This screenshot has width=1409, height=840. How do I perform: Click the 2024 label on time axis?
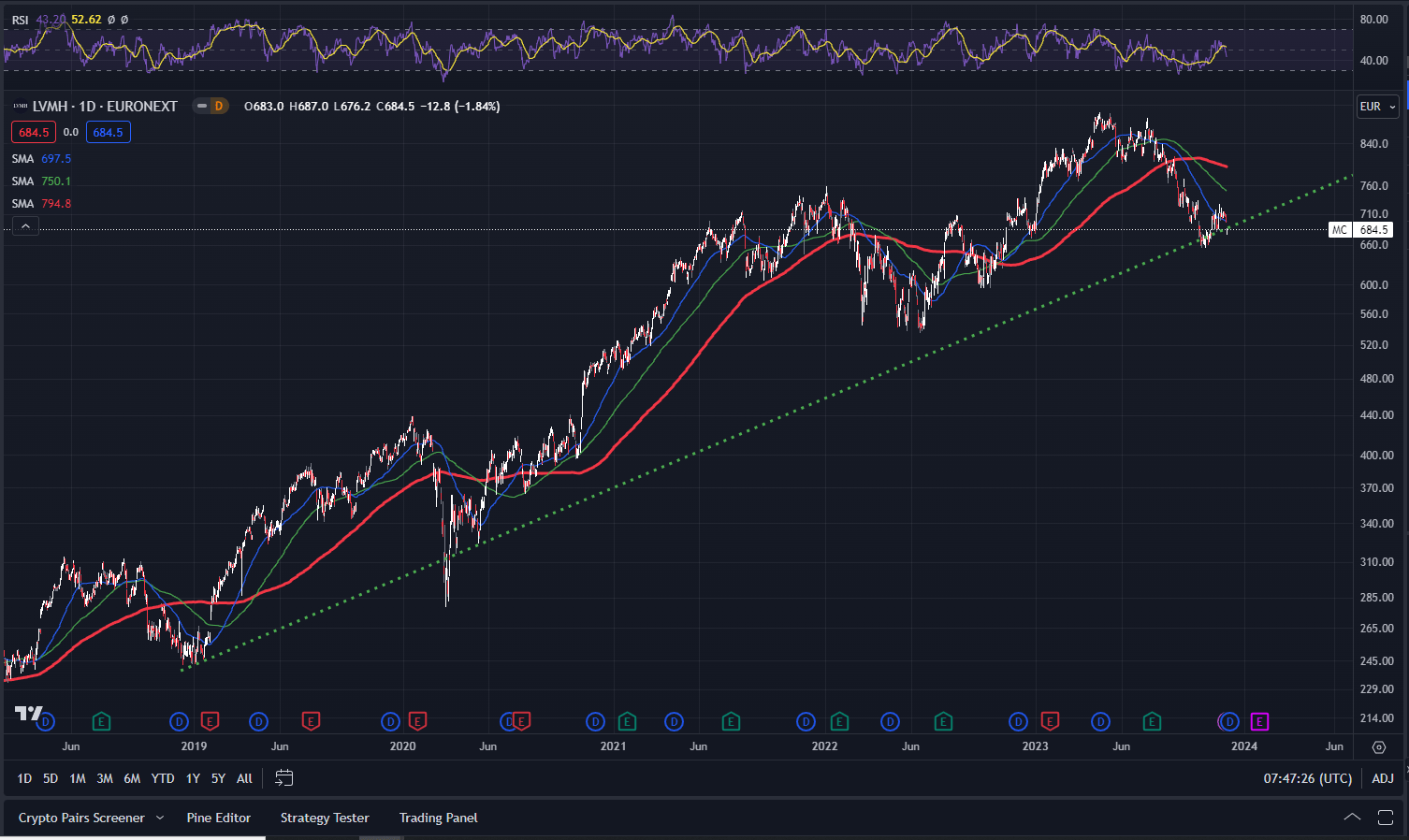(x=1244, y=746)
